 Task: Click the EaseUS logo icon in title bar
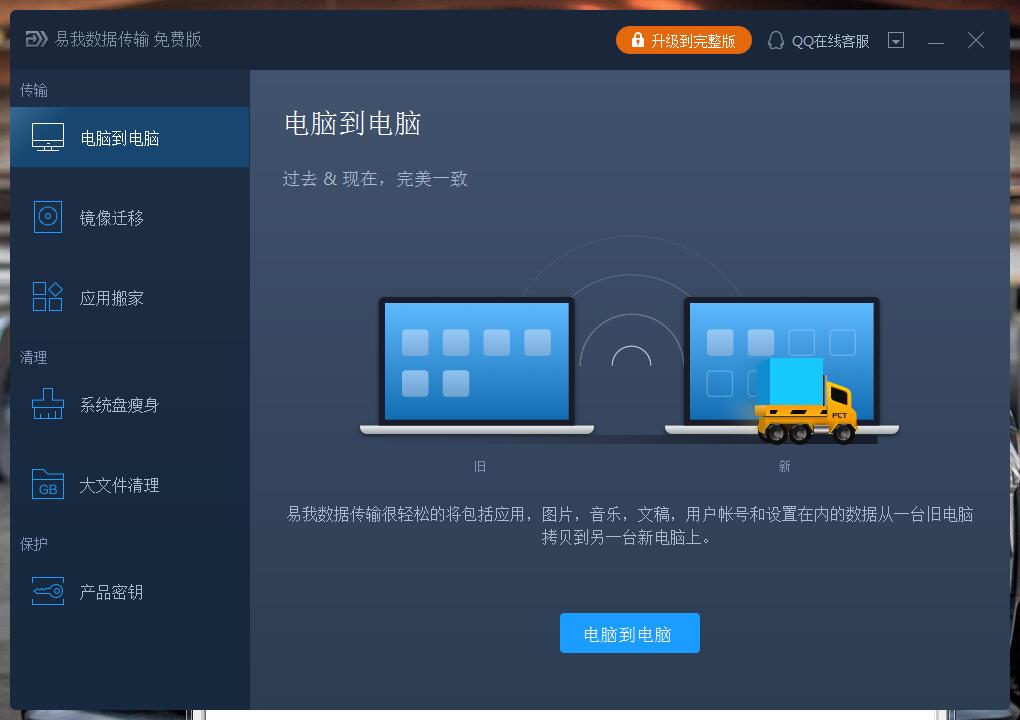point(36,40)
